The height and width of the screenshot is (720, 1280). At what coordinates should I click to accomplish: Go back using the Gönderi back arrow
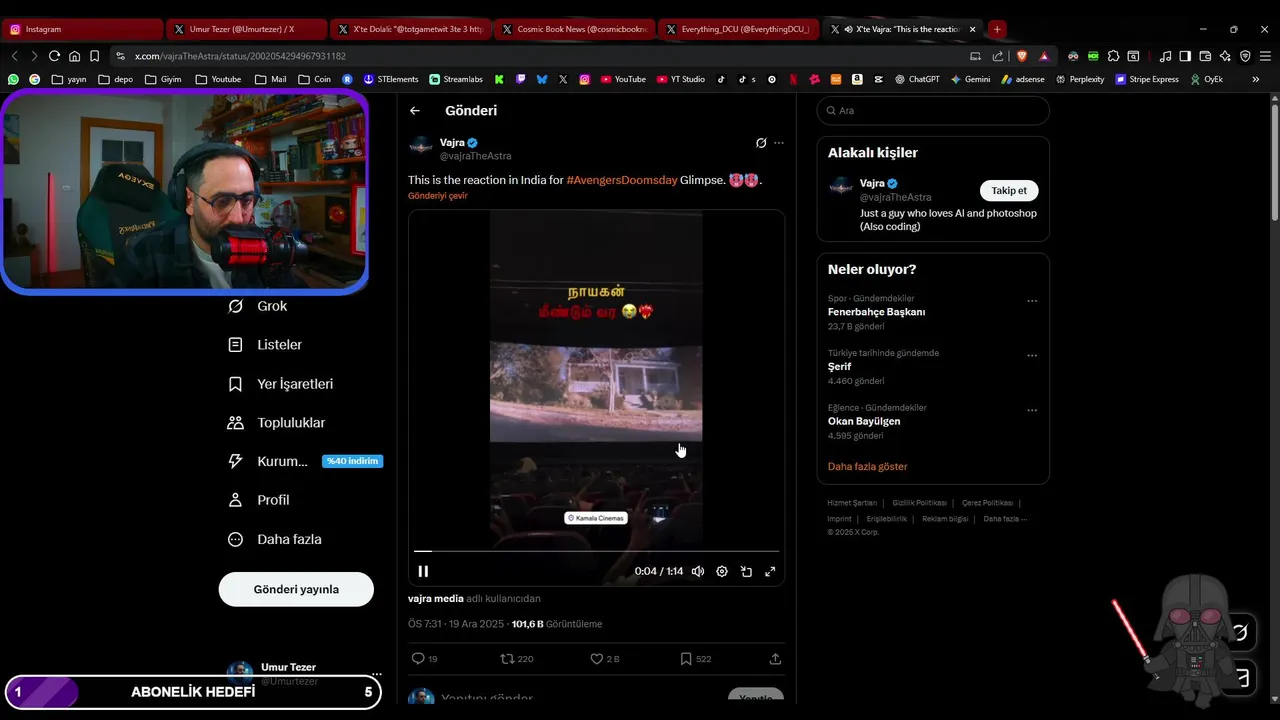(x=415, y=111)
